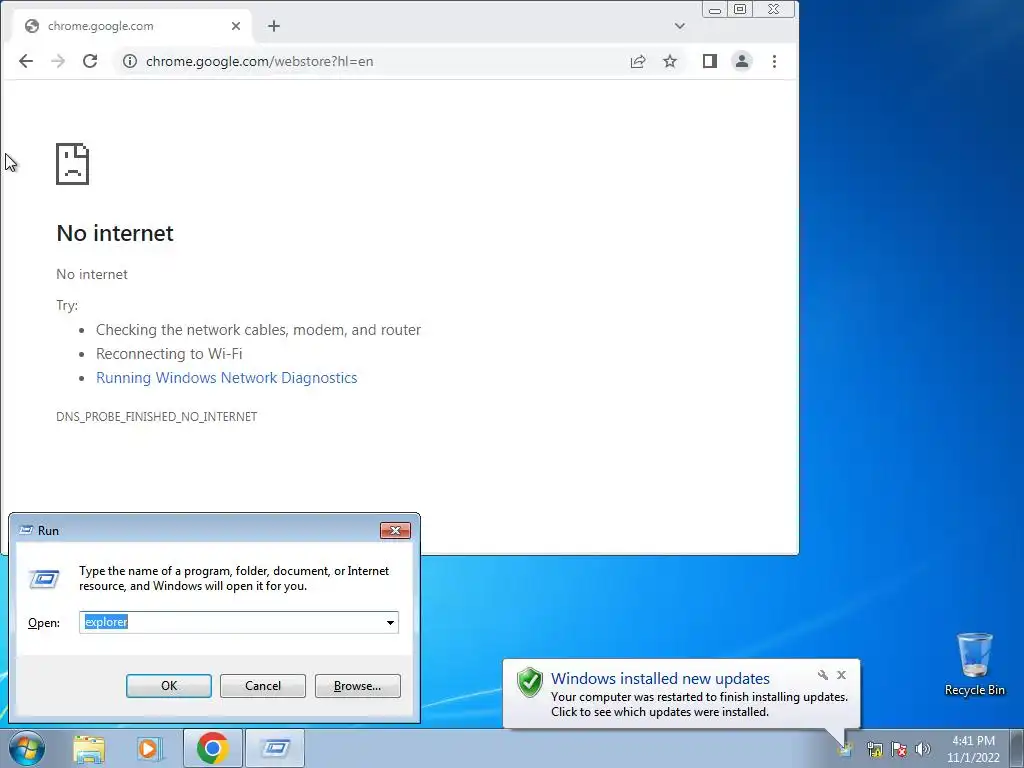
Task: Bookmark this tab with the star icon
Action: click(670, 61)
